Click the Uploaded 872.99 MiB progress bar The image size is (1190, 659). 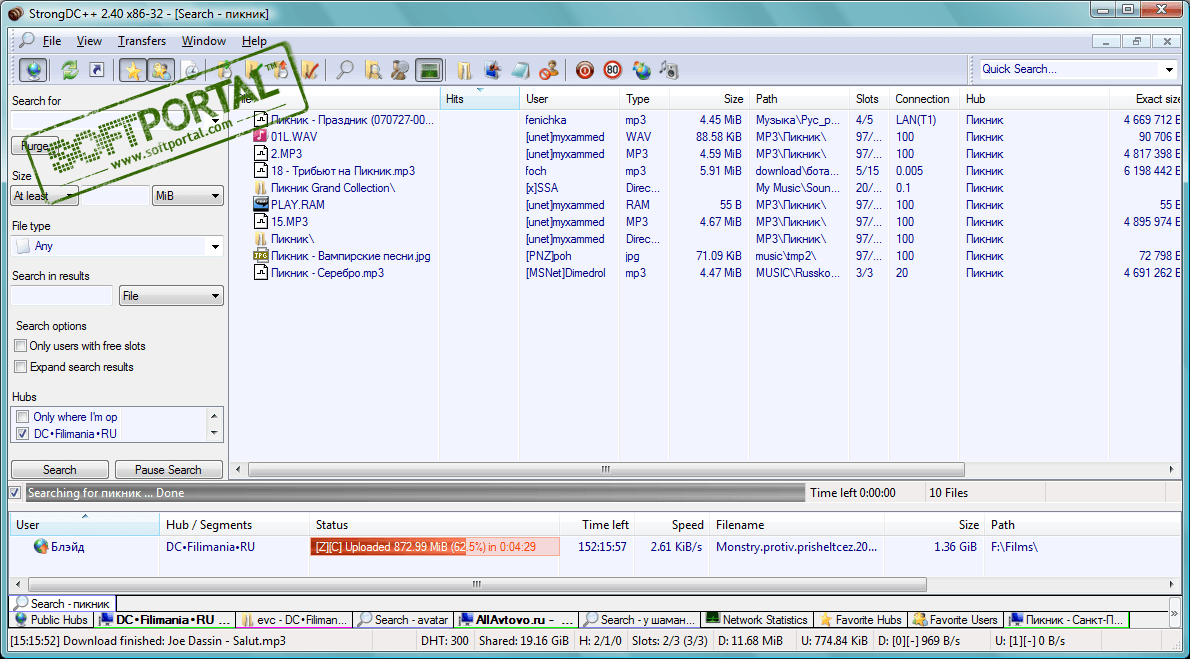pyautogui.click(x=435, y=547)
